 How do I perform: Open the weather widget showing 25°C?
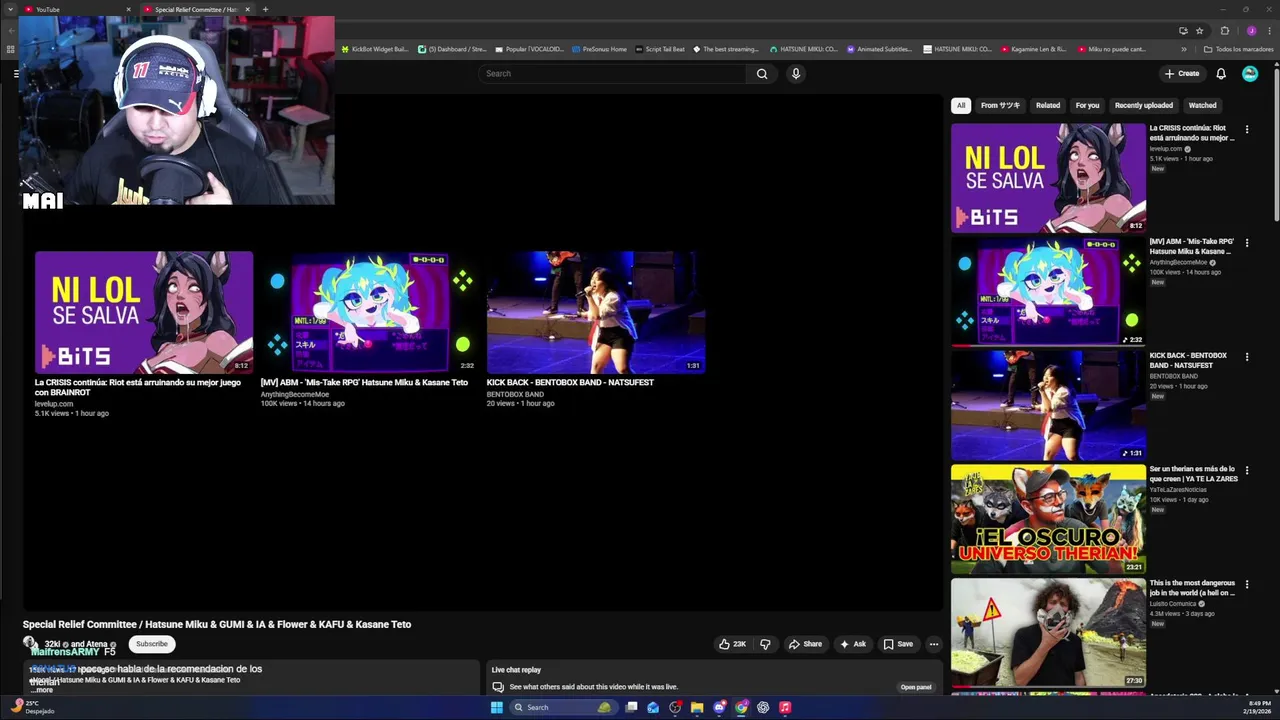click(32, 707)
